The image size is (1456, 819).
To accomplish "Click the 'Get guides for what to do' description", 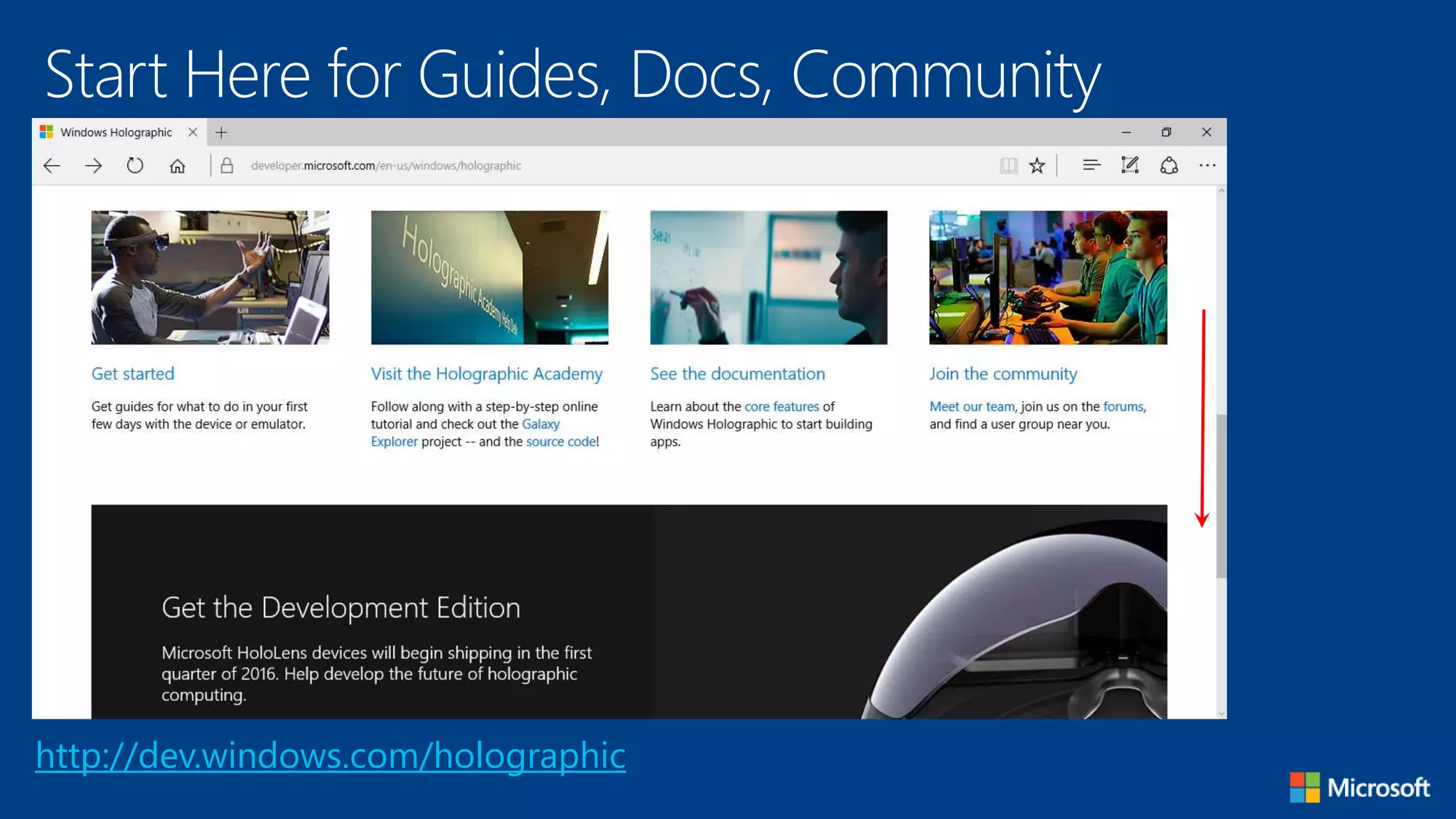I will point(199,415).
